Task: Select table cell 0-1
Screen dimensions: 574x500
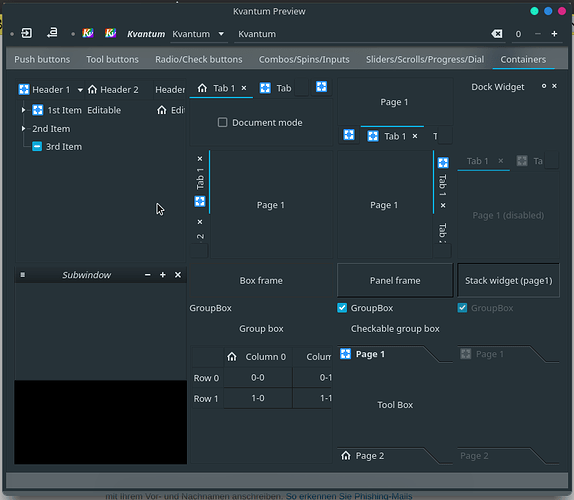Action: [x=312, y=378]
